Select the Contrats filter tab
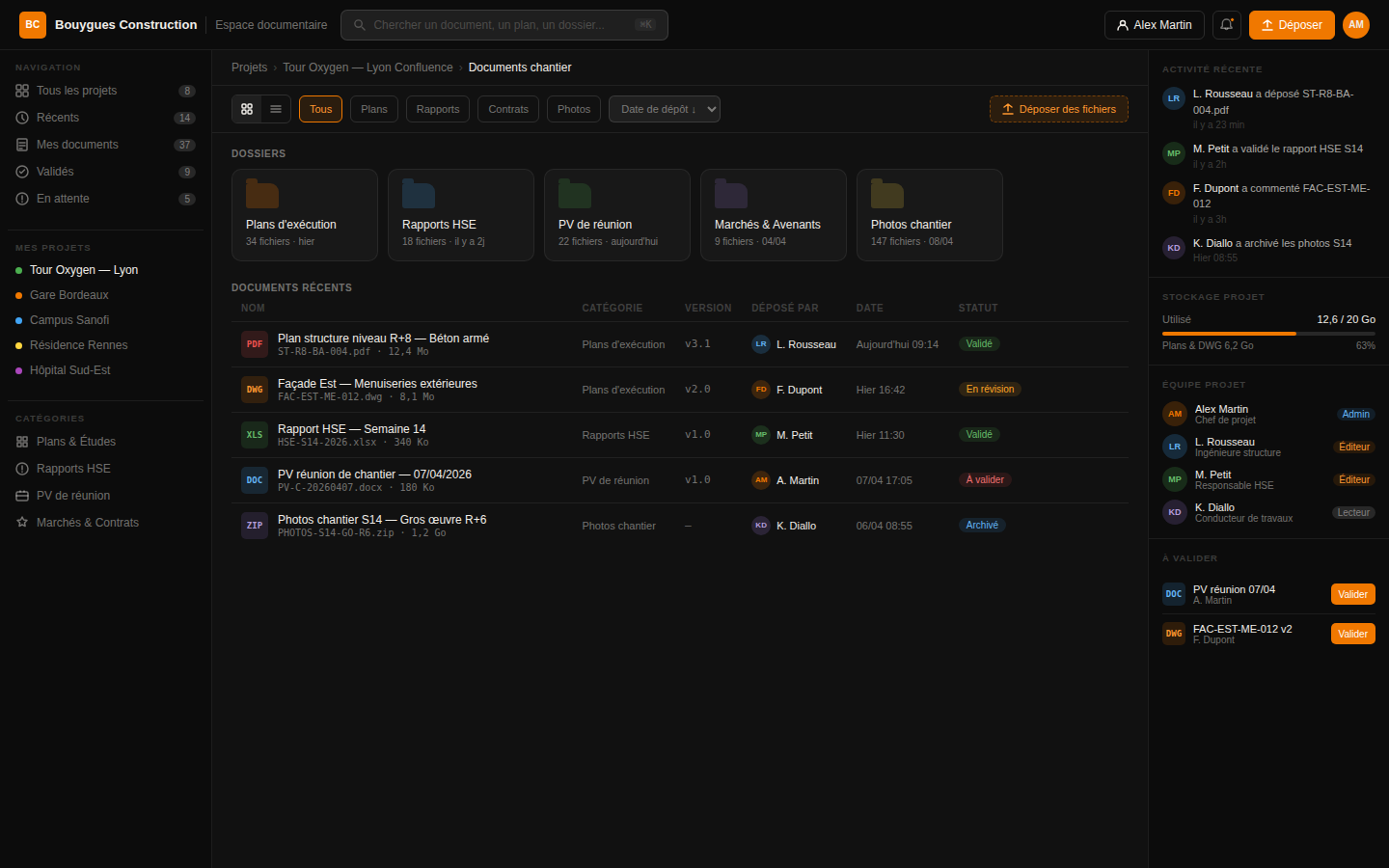The image size is (1389, 868). [x=507, y=109]
